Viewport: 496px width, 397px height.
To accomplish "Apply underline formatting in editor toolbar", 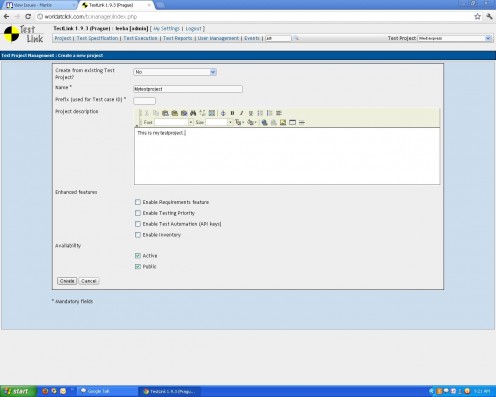I will [x=251, y=113].
